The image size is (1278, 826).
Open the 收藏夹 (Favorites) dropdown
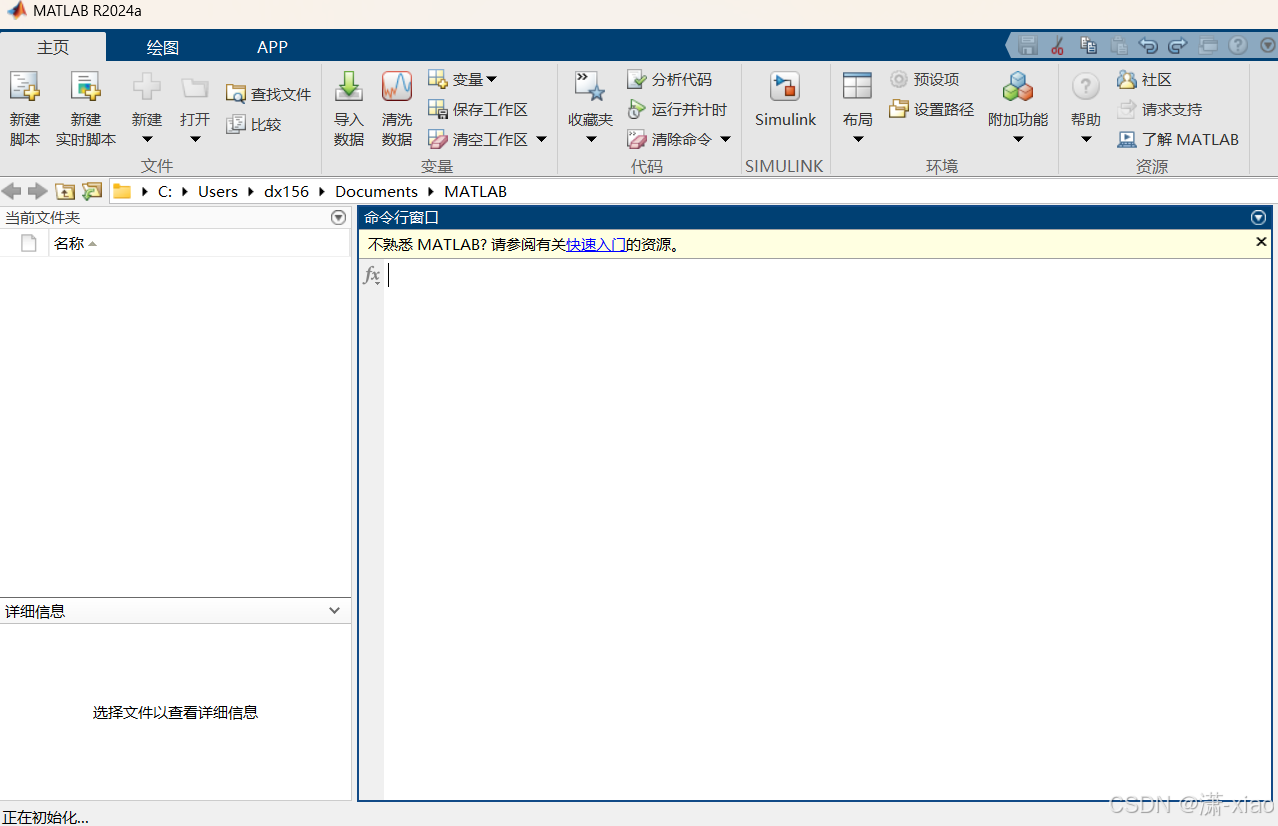point(590,139)
